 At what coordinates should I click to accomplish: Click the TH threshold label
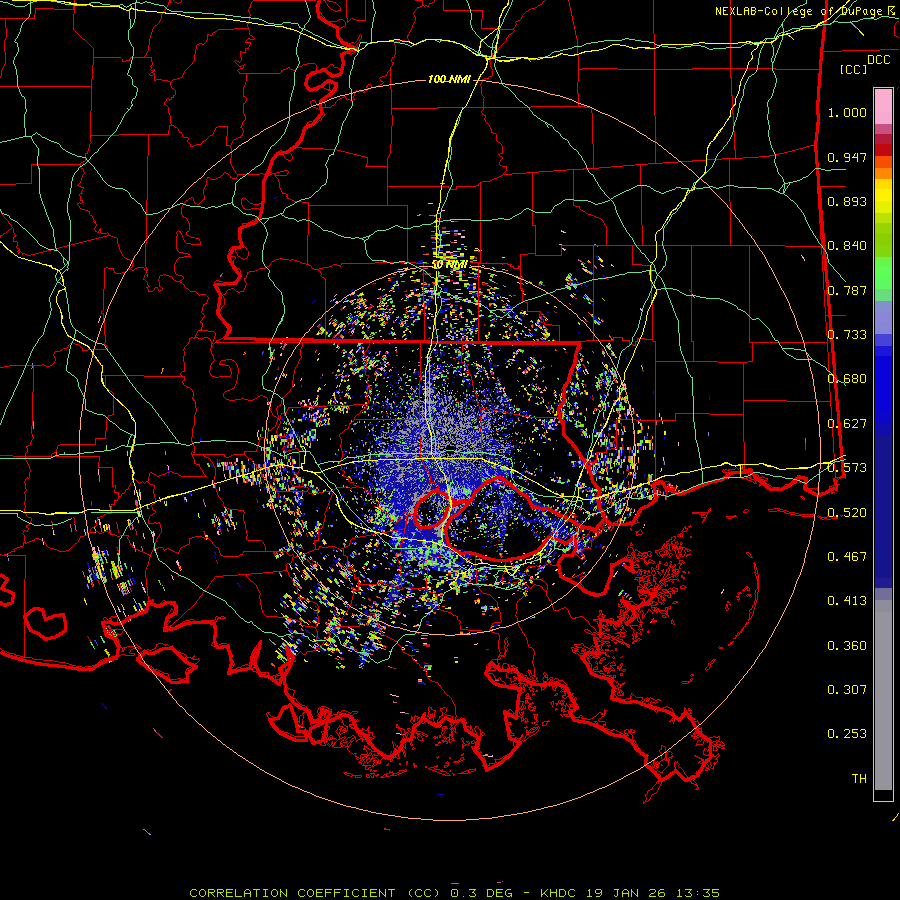pyautogui.click(x=859, y=779)
